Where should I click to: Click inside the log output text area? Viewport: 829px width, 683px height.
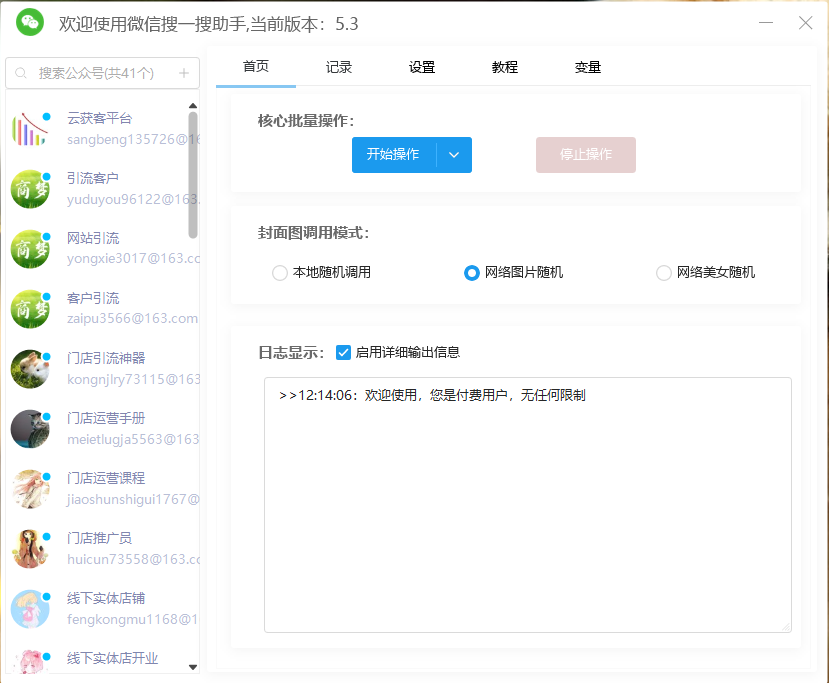[x=528, y=505]
